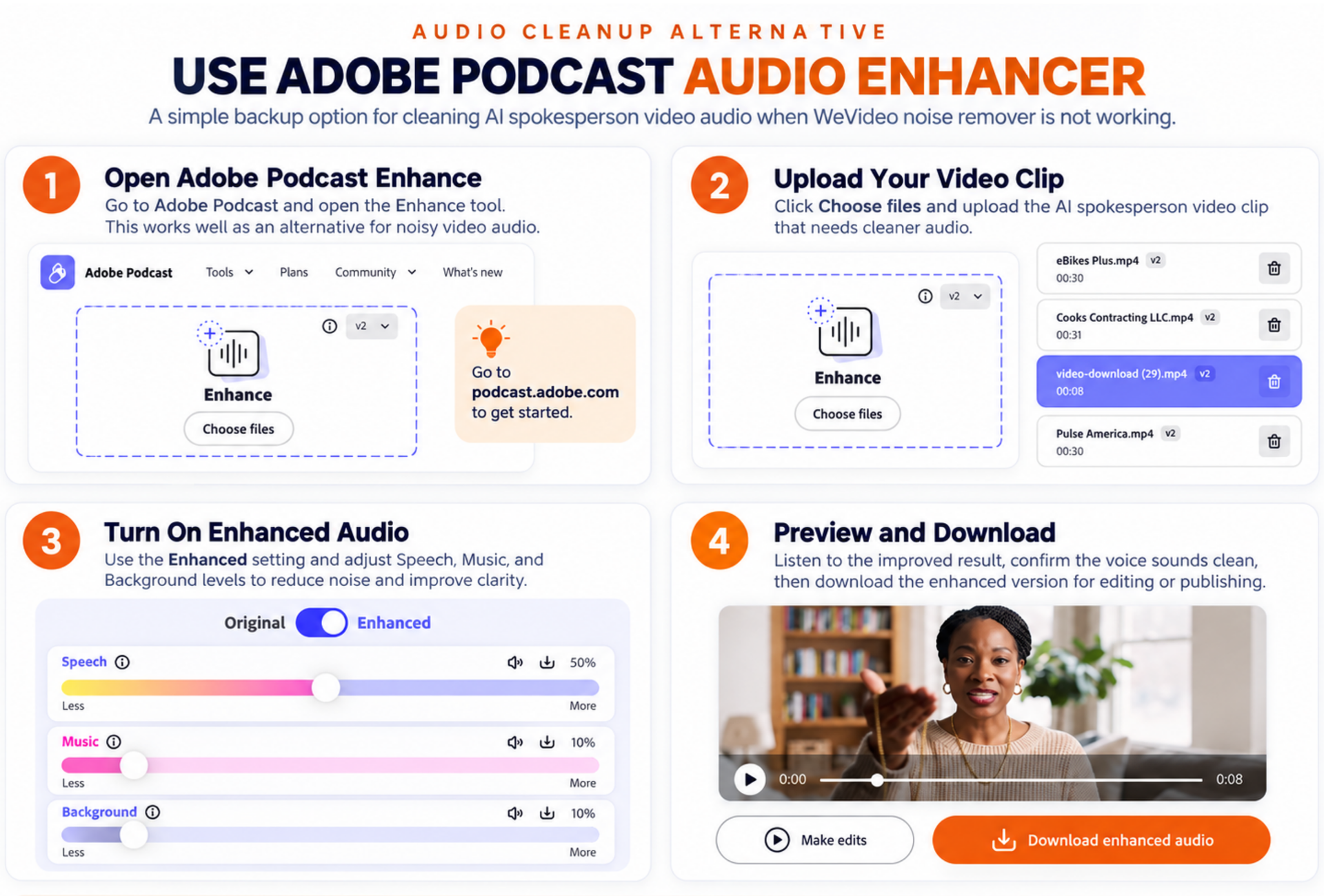Open the What's new menu item
The image size is (1324, 896).
[472, 272]
